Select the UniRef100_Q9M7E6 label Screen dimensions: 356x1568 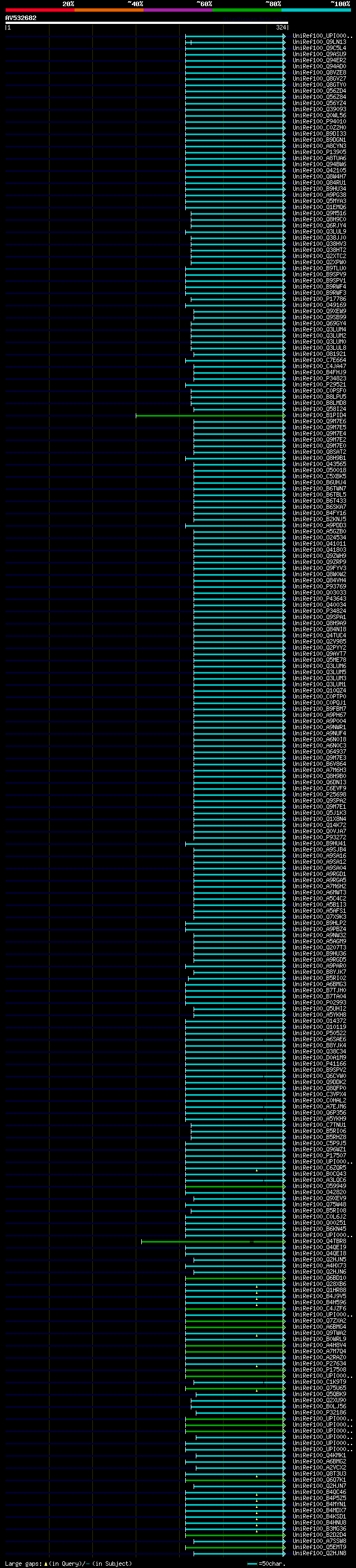pos(319,422)
